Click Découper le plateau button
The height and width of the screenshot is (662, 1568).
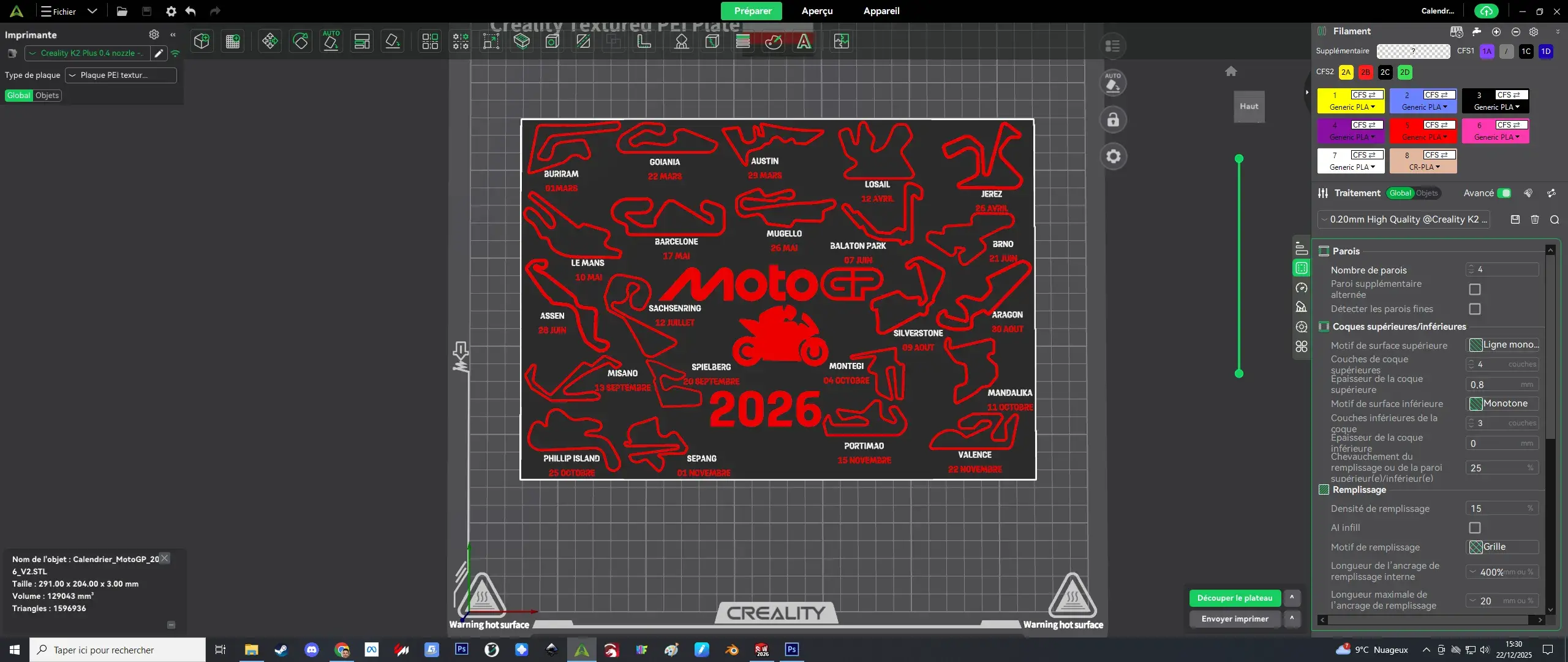click(1235, 598)
